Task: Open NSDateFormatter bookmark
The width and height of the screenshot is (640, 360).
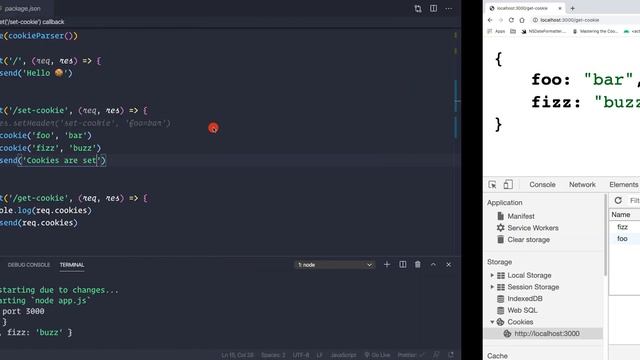Action: tap(543, 31)
